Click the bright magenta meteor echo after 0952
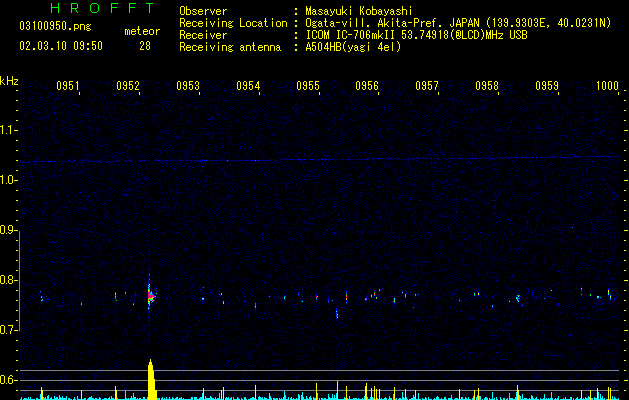The image size is (629, 400). 150,296
